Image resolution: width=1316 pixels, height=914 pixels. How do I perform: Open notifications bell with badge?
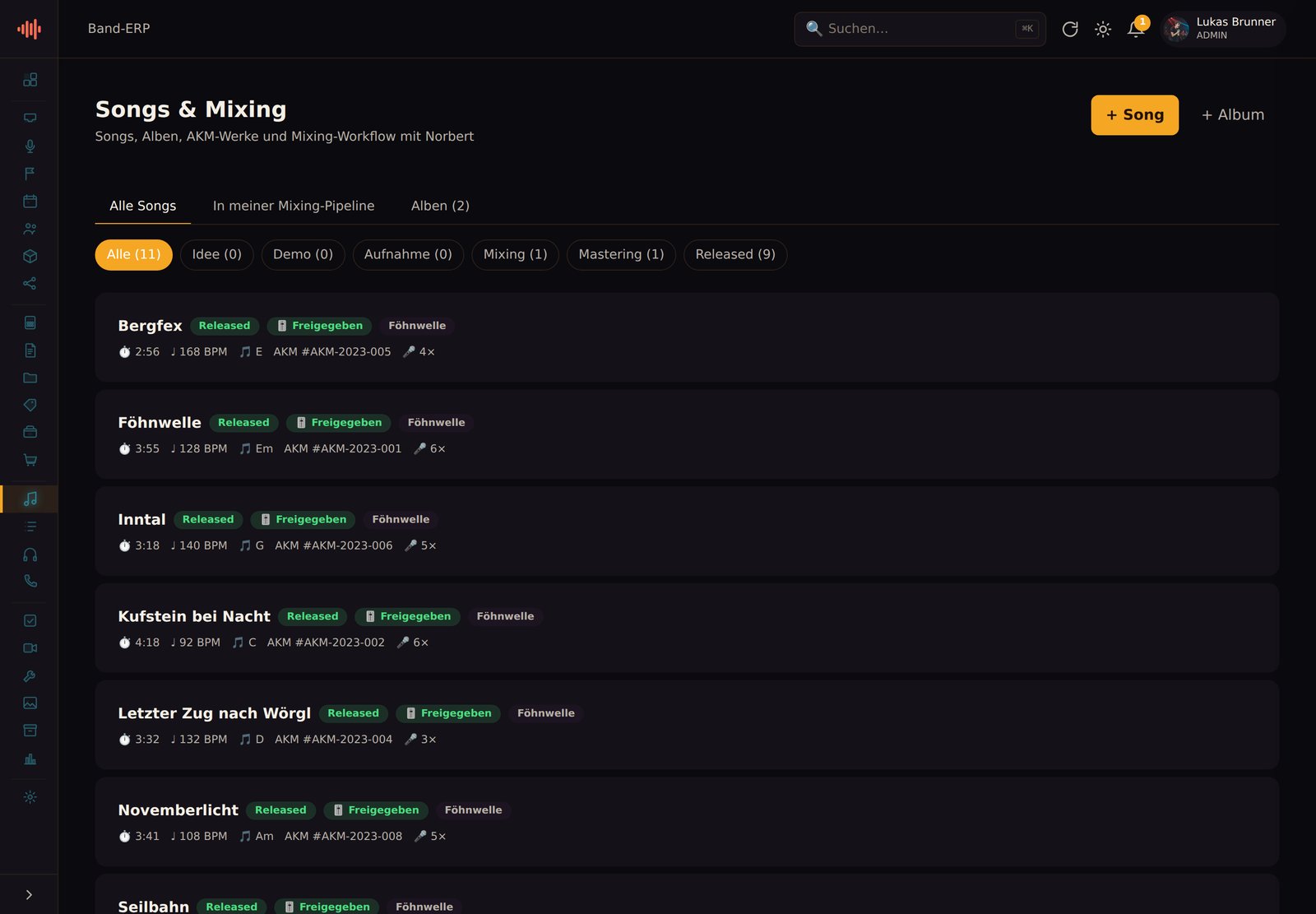click(x=1136, y=29)
